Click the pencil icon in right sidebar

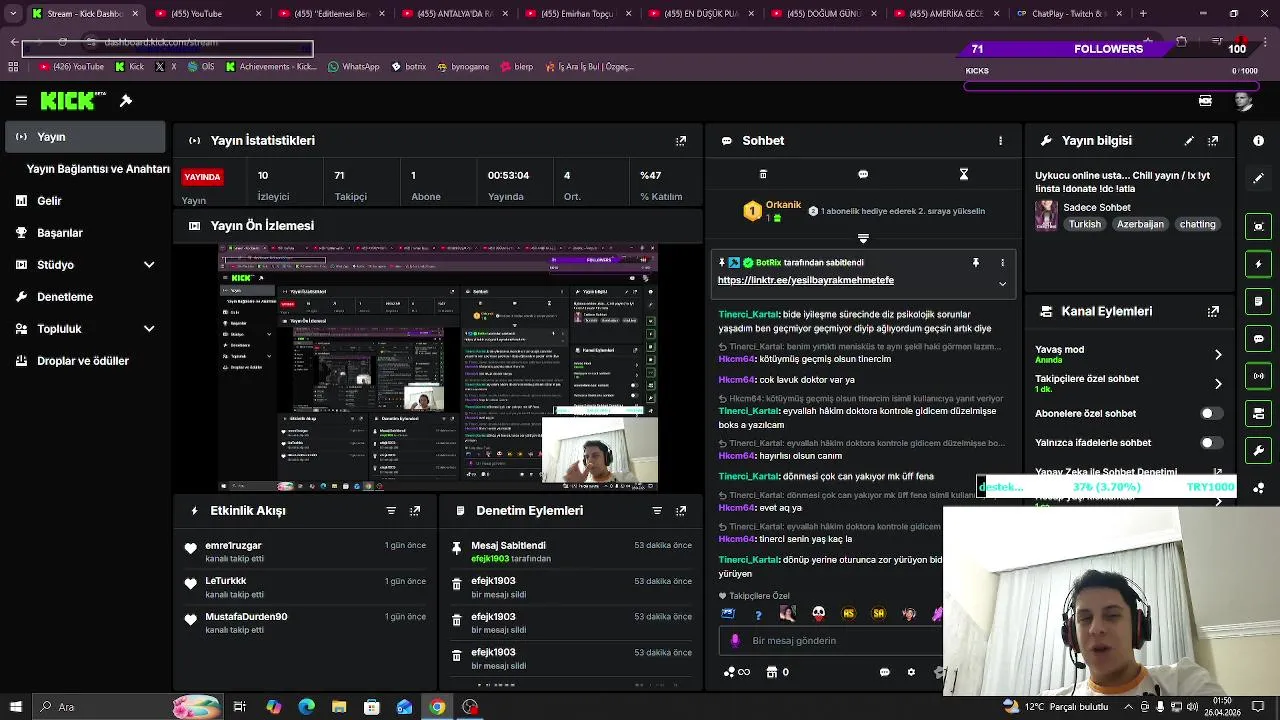click(x=1259, y=178)
